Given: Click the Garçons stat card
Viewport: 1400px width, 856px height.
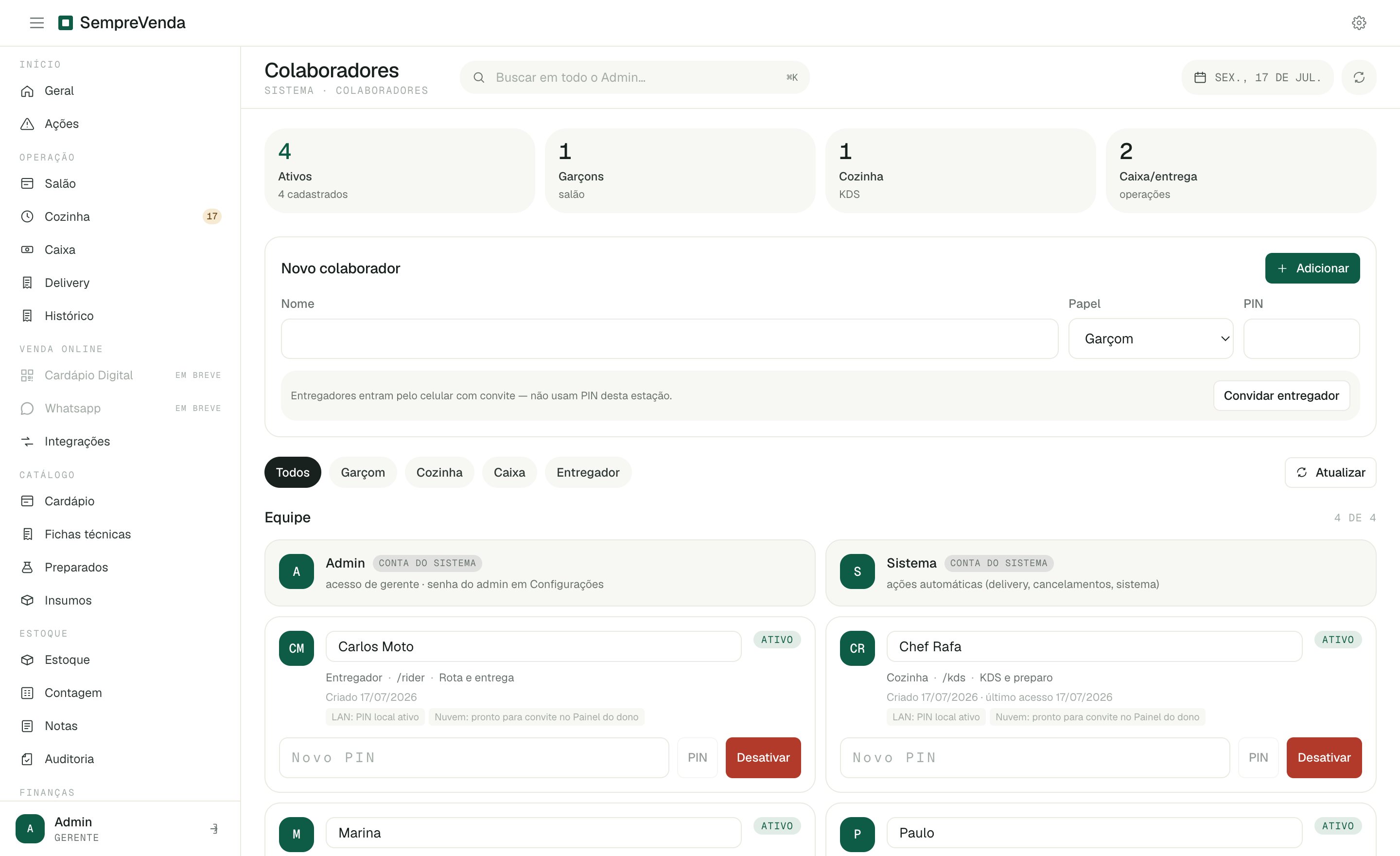Looking at the screenshot, I should (680, 171).
